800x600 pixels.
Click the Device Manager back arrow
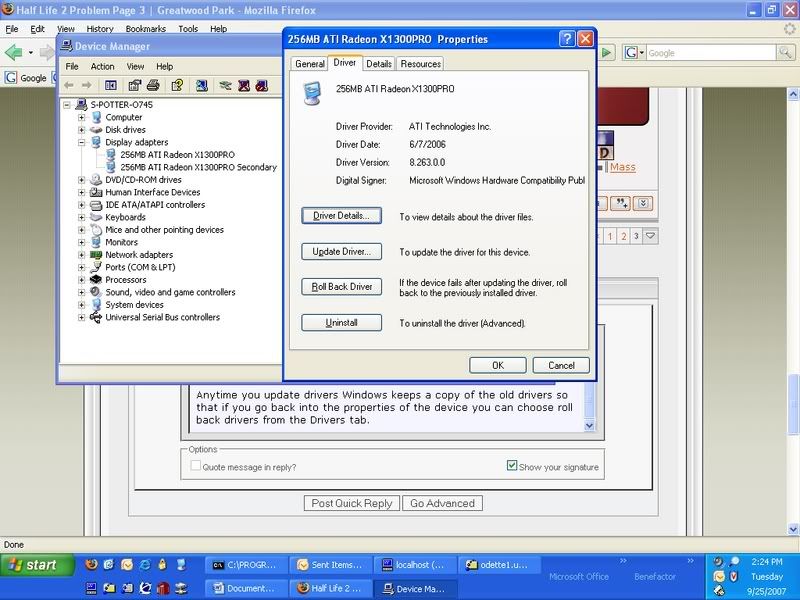tap(69, 85)
